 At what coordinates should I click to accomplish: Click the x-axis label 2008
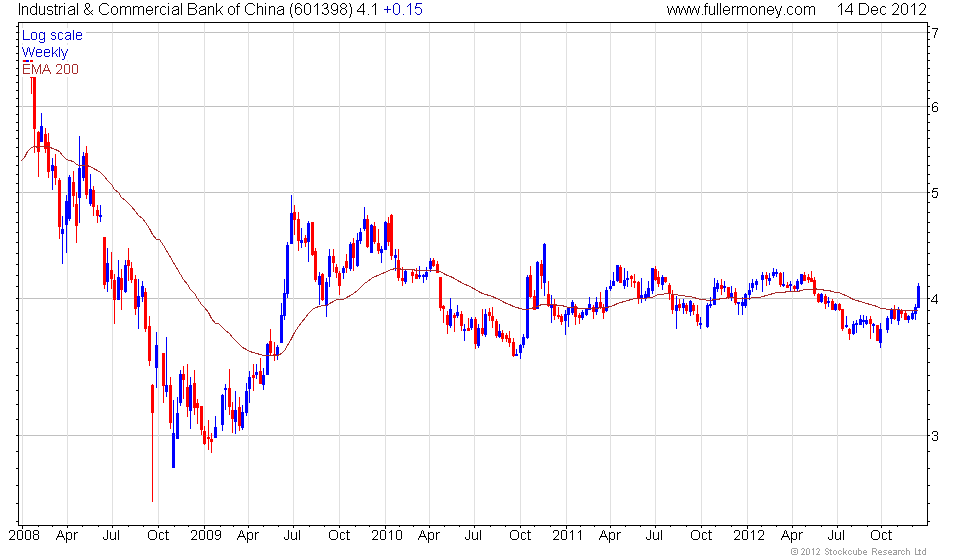point(24,536)
